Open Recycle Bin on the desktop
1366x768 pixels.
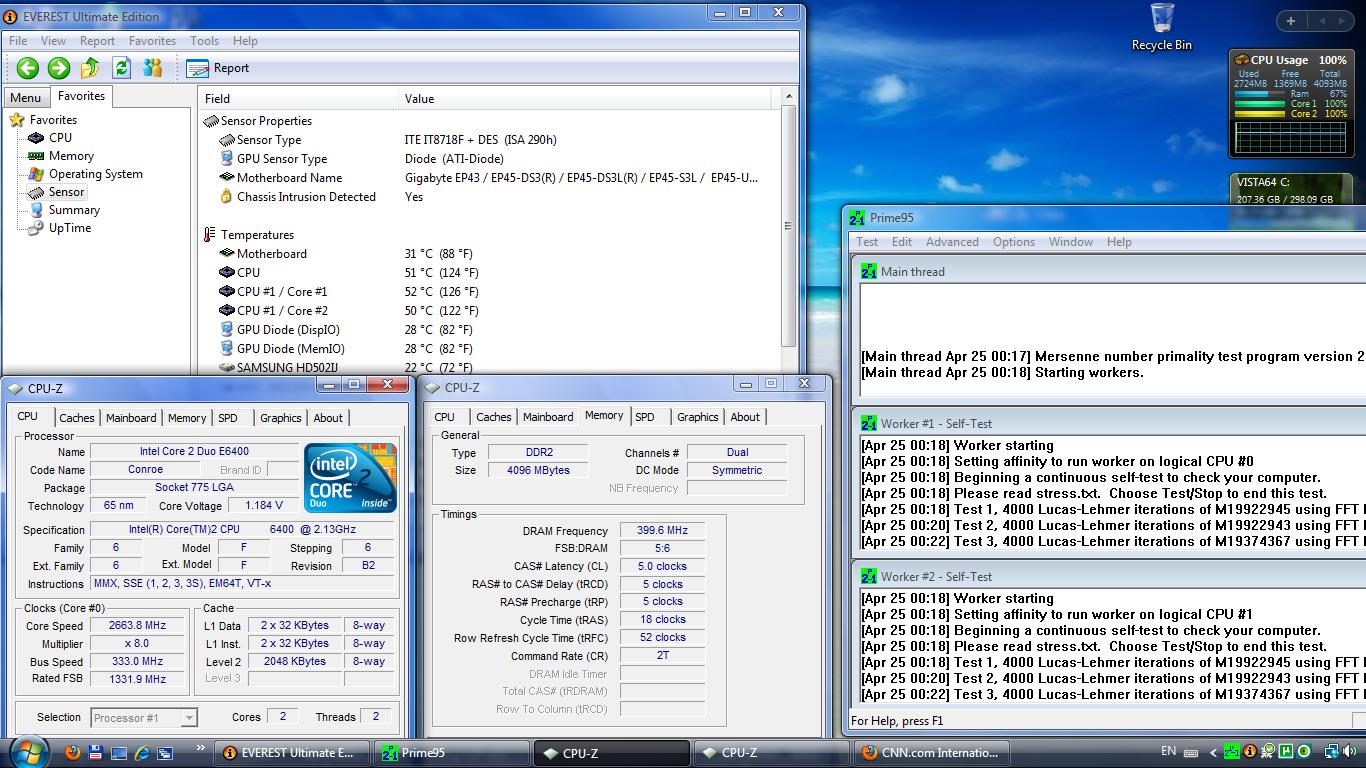coord(1162,27)
